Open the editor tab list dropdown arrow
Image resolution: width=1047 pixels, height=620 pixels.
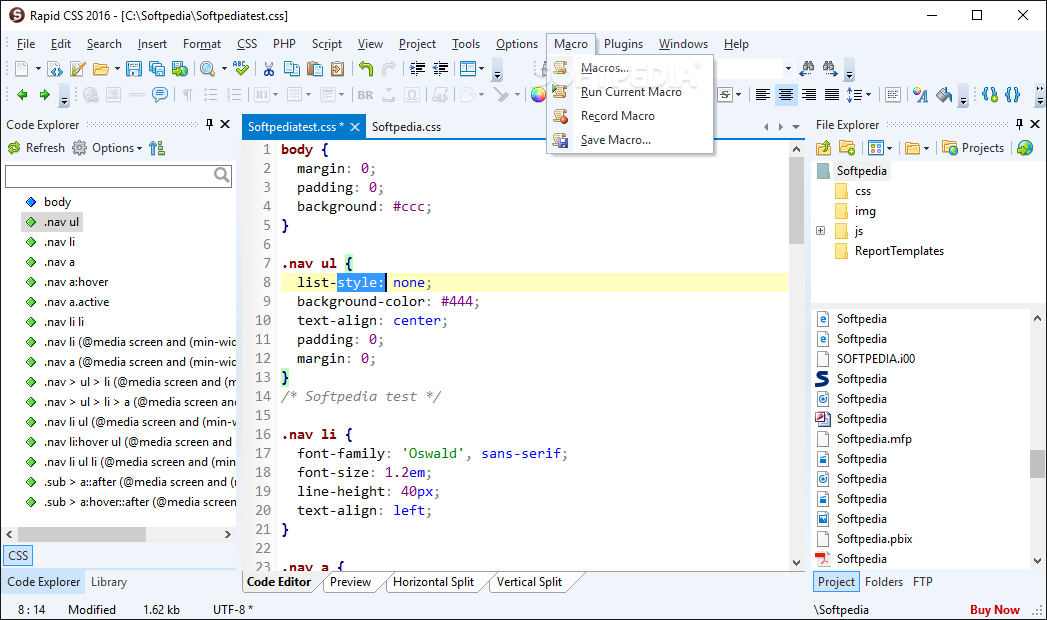point(796,127)
